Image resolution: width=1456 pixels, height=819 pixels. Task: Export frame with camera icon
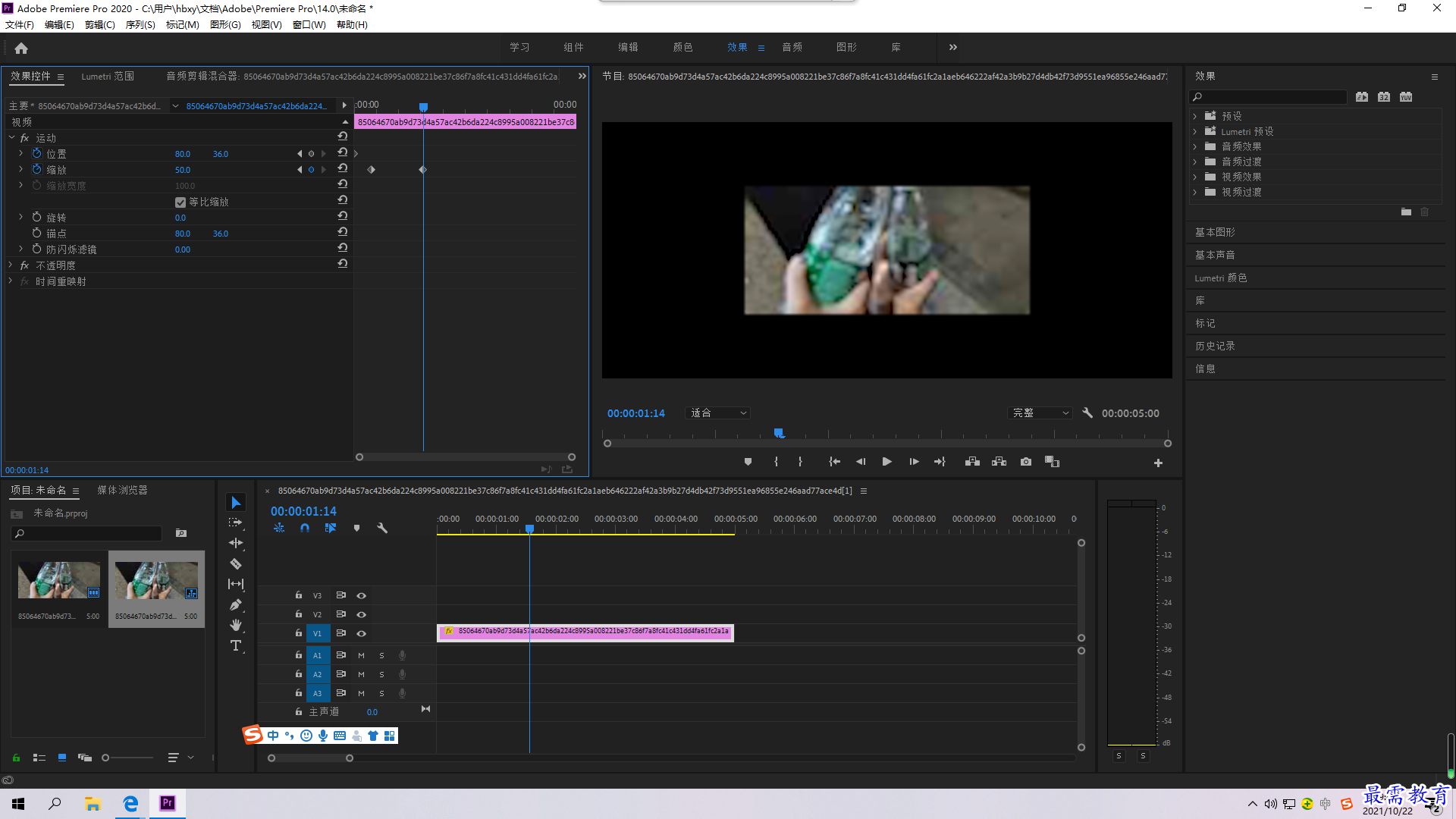click(x=1026, y=462)
